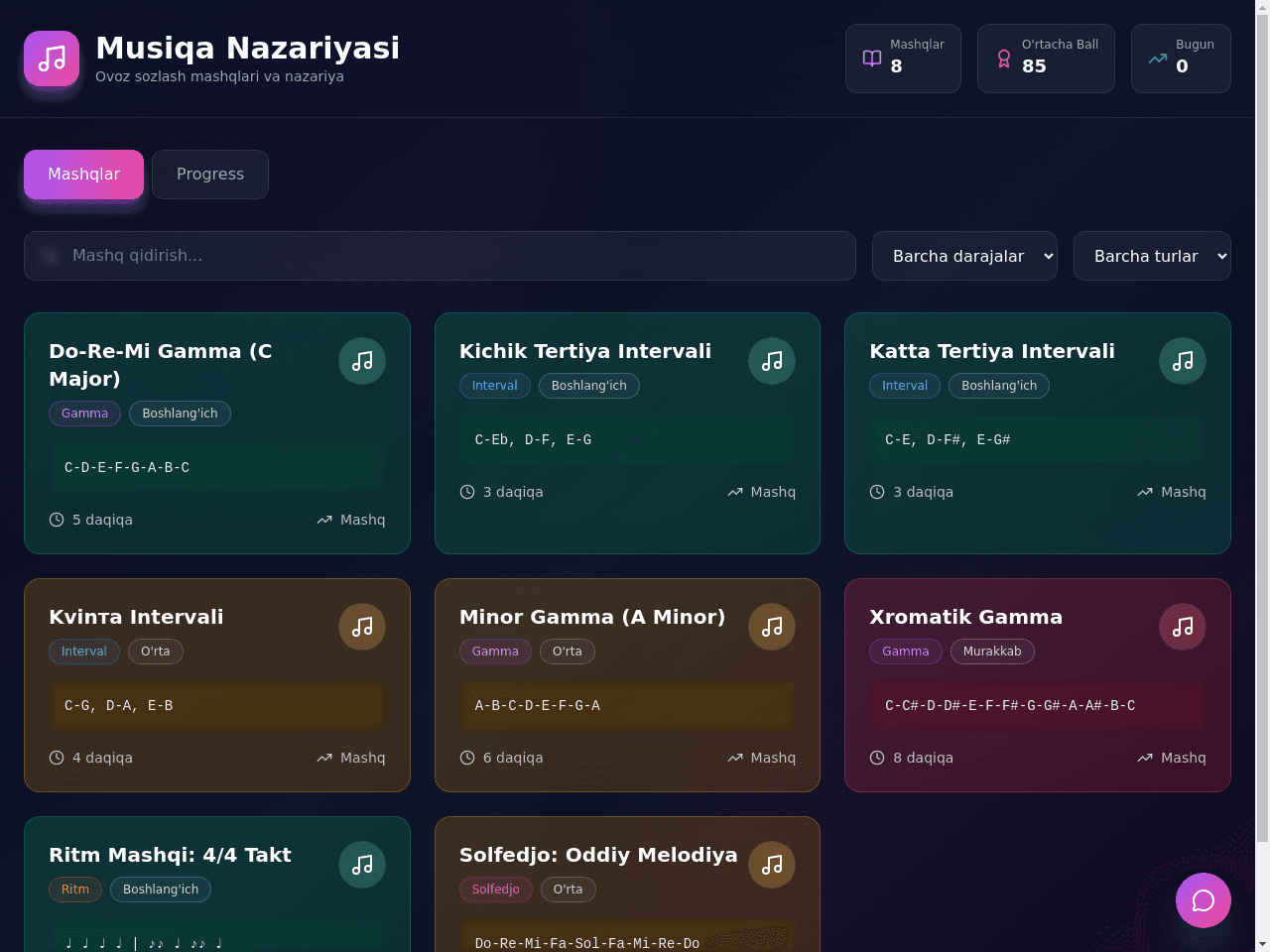Click the trend arrow icon in Bugun stat
Image resolution: width=1270 pixels, height=952 pixels.
click(1158, 59)
